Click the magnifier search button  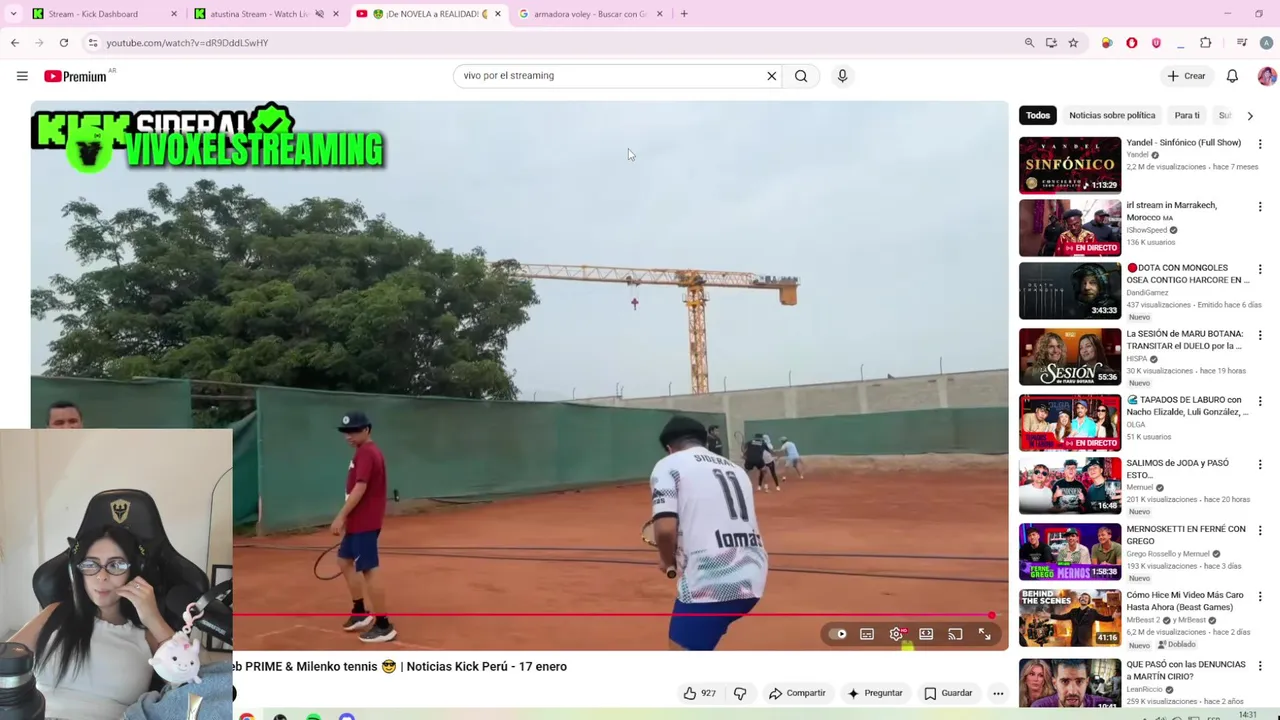(x=801, y=76)
